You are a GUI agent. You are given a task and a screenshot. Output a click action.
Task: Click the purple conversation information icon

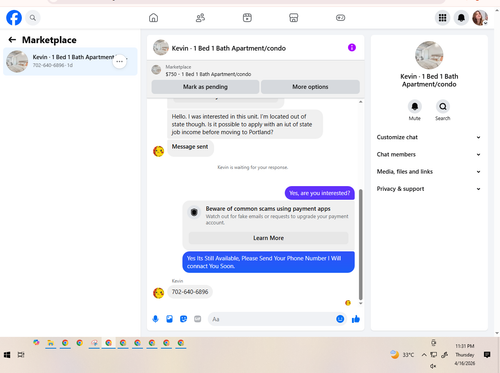pyautogui.click(x=352, y=48)
